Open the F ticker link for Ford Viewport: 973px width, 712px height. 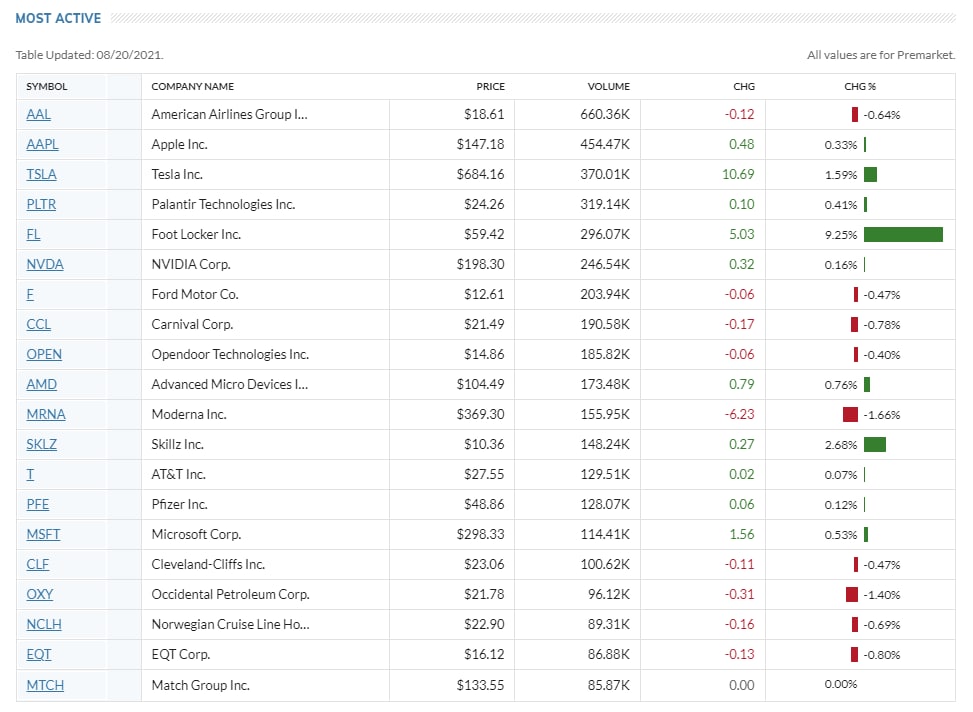click(30, 294)
